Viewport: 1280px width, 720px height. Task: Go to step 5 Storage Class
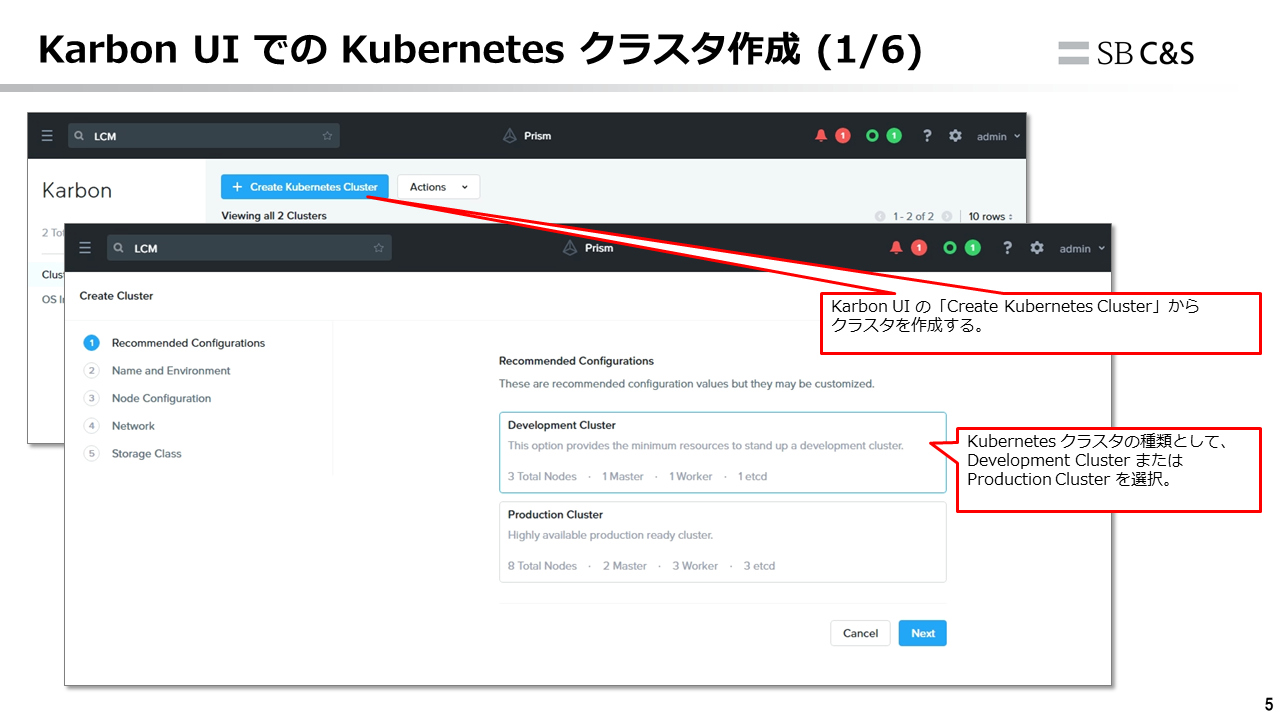tap(133, 453)
